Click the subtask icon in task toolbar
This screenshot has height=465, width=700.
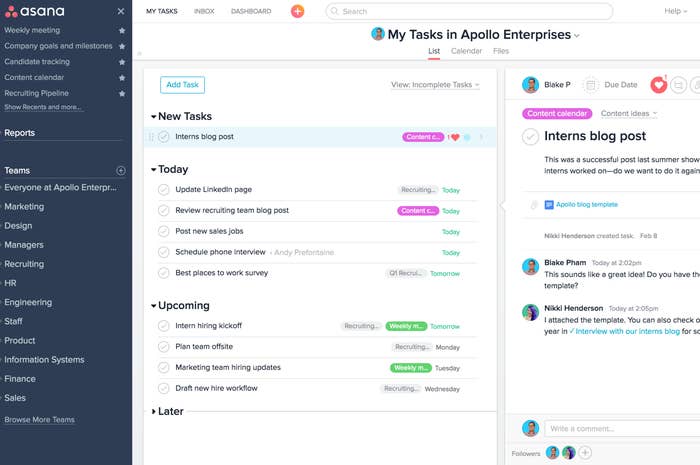coord(679,85)
